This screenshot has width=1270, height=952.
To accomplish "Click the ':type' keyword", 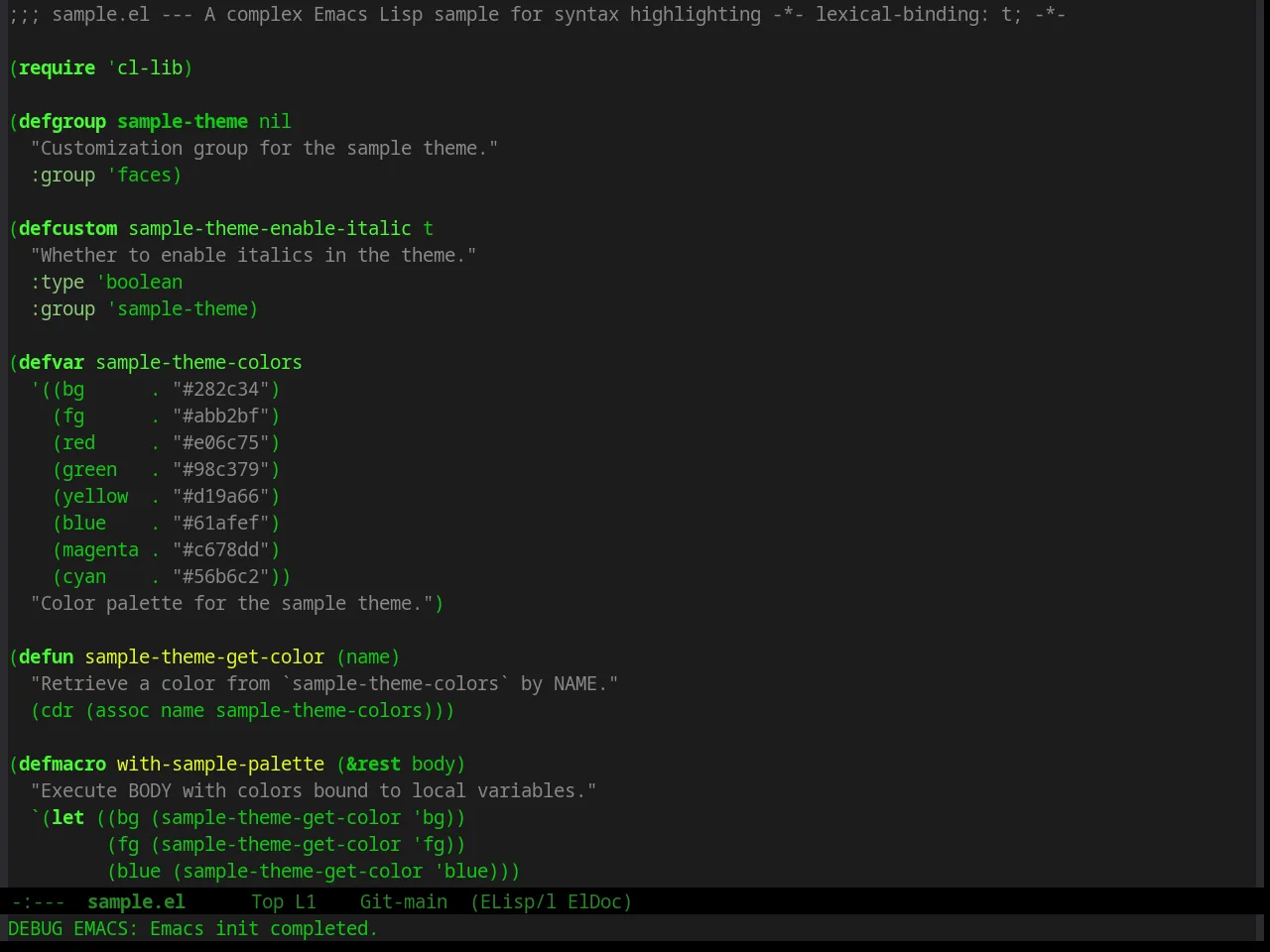I will [x=58, y=282].
